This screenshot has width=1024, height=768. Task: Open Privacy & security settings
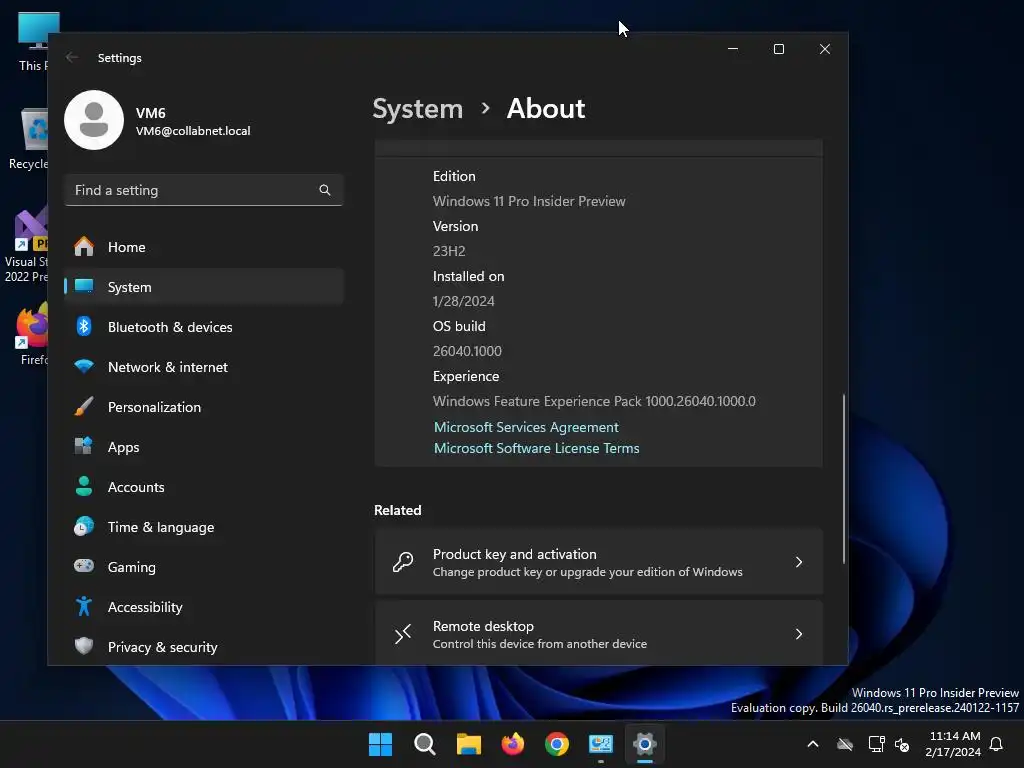(204, 647)
